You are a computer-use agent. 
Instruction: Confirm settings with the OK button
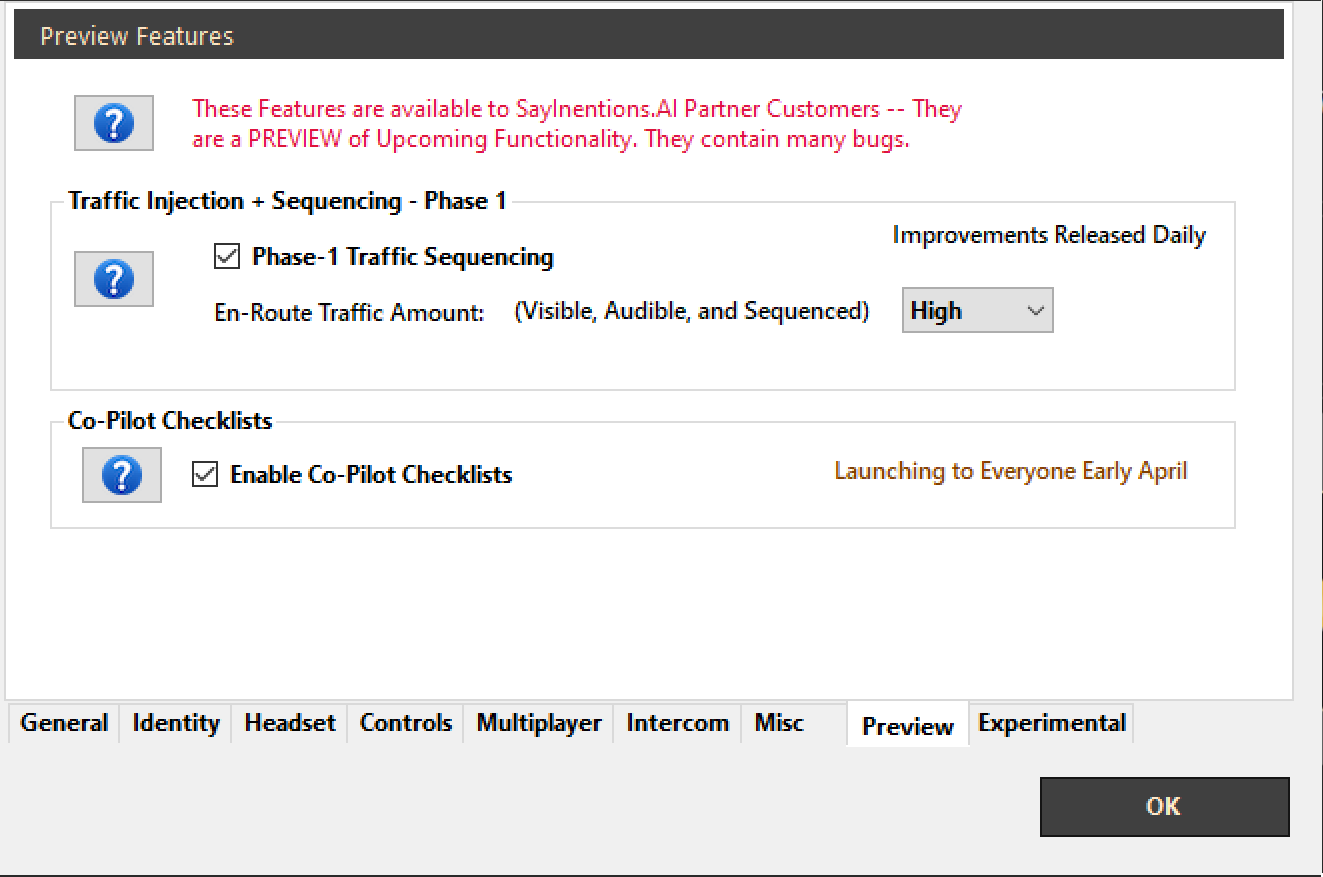[1164, 807]
